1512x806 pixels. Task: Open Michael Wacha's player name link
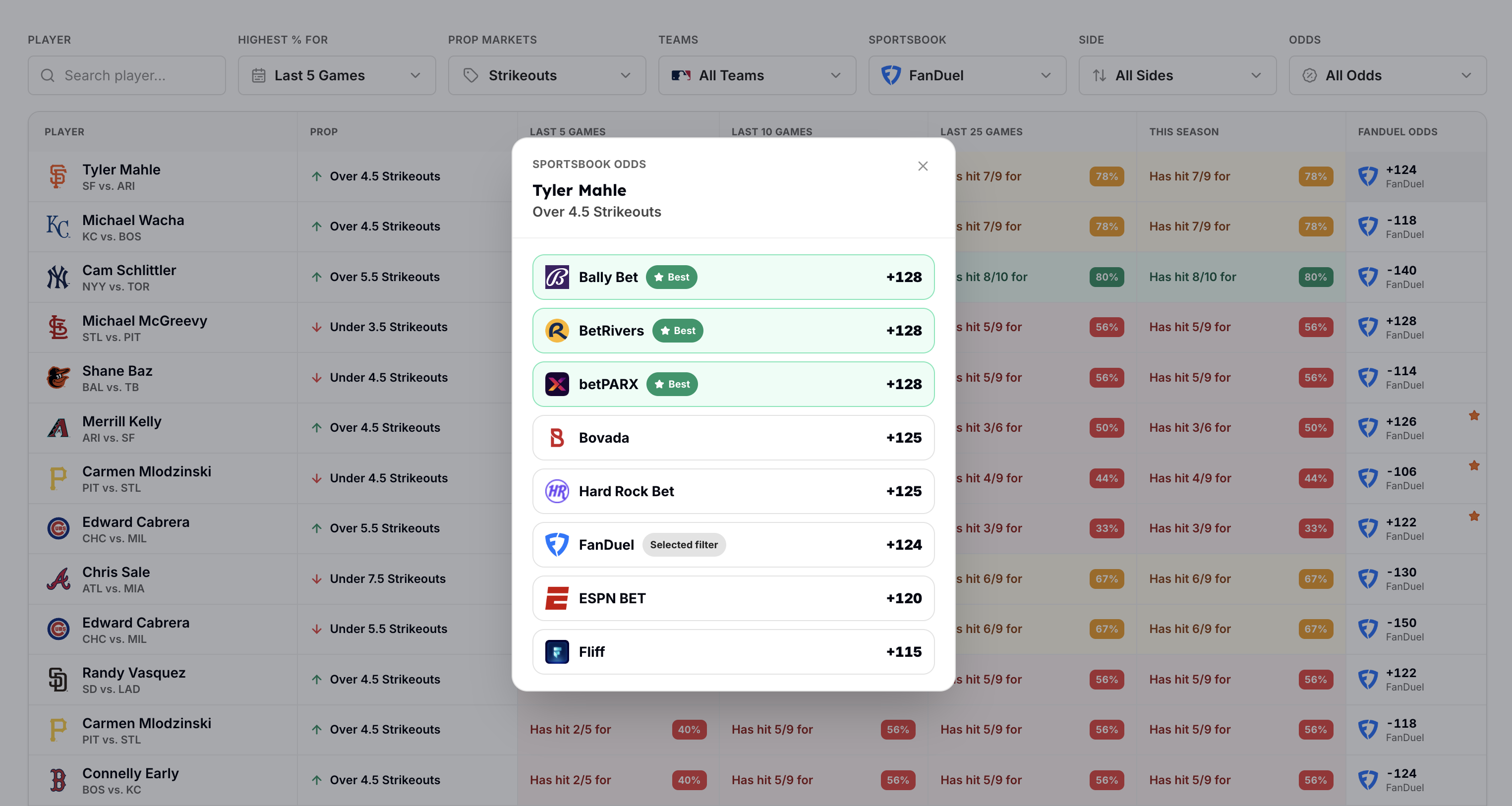coord(133,220)
